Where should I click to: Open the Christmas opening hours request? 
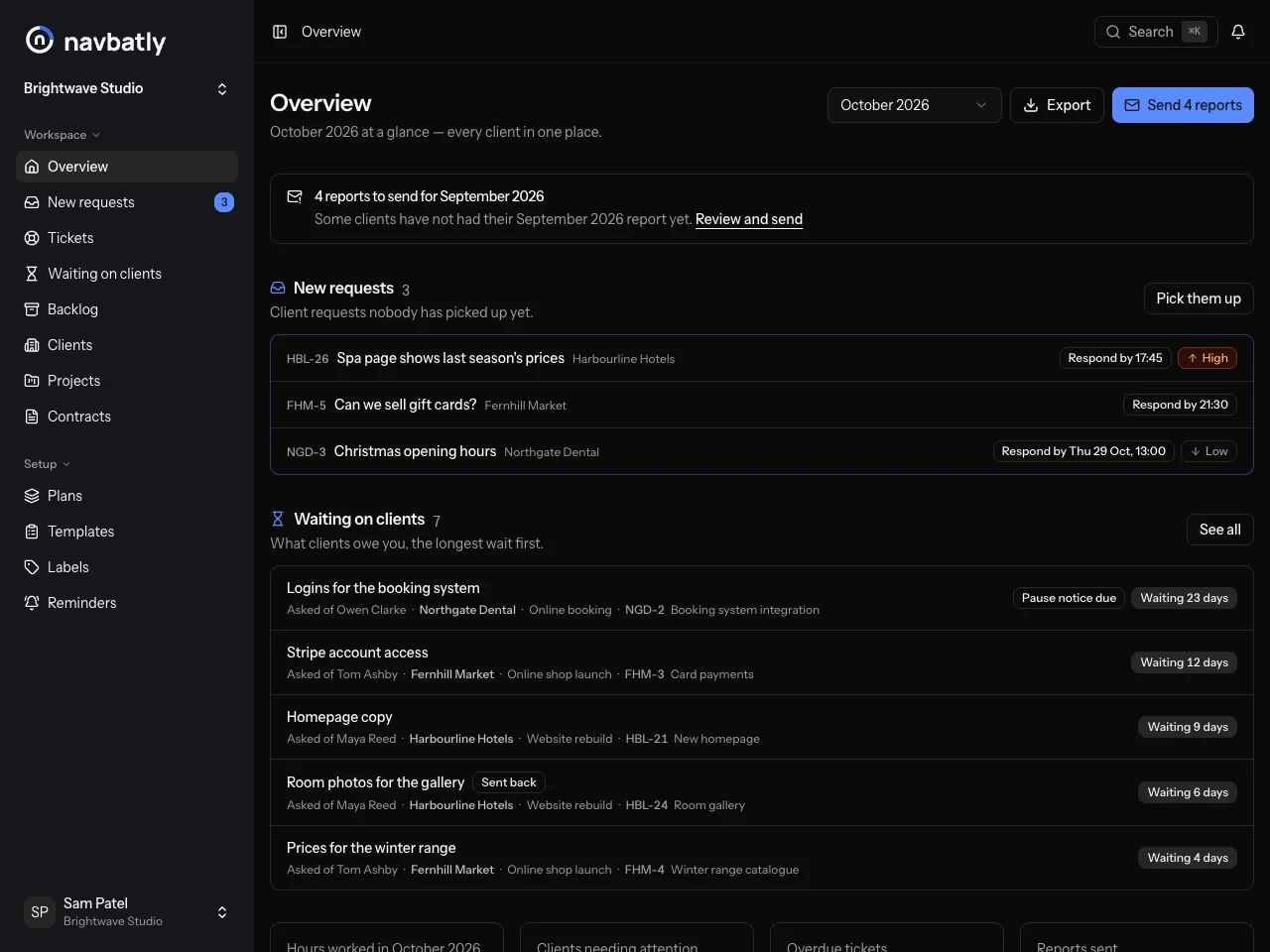762,451
